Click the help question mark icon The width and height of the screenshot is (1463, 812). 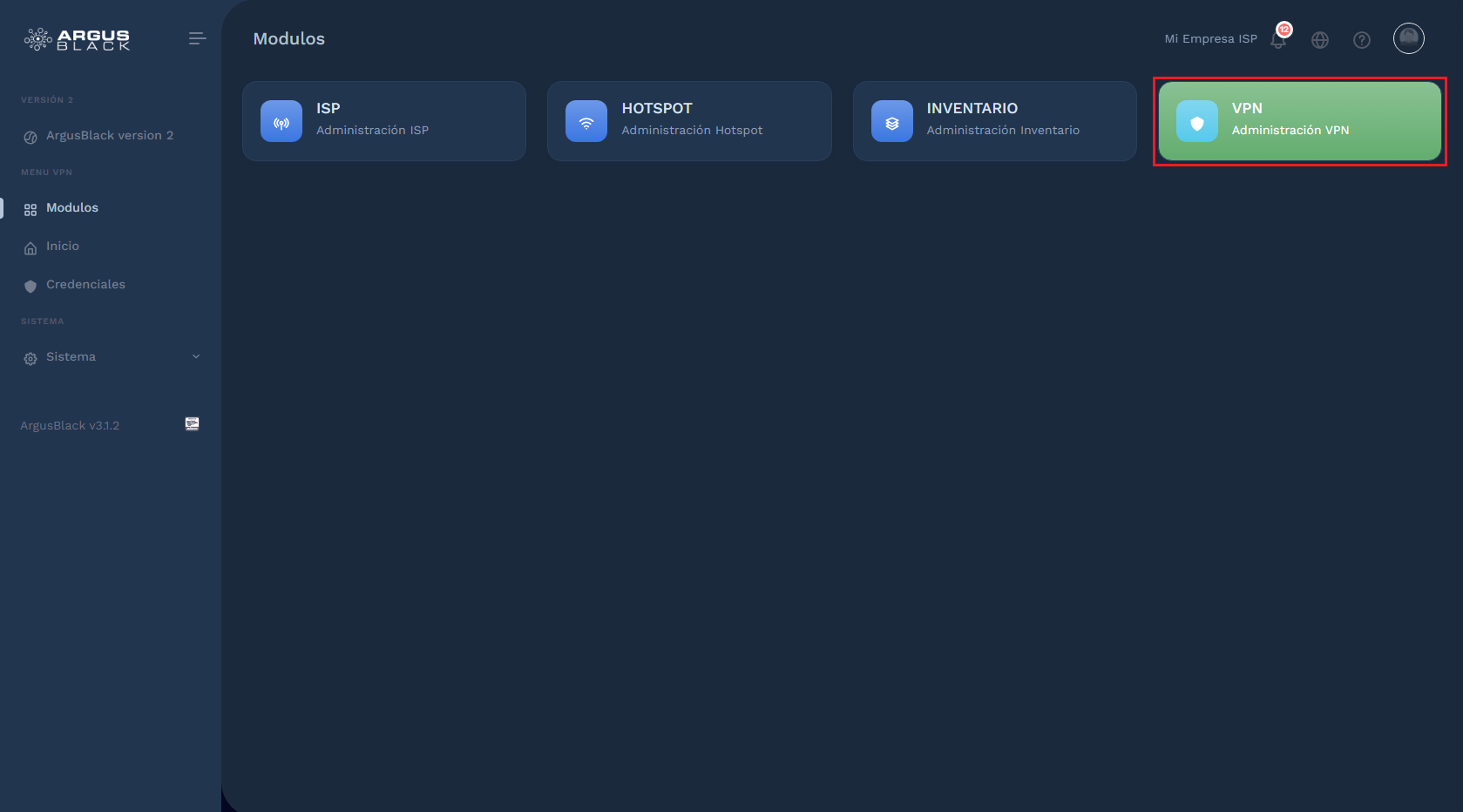[1361, 39]
